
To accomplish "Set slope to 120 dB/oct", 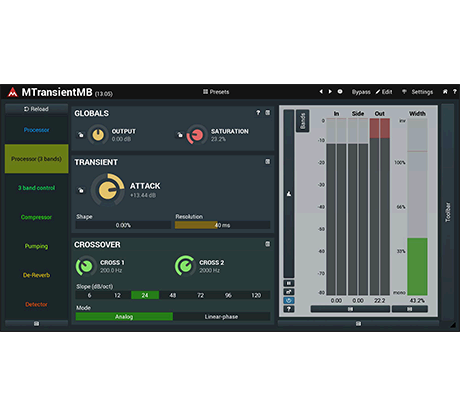I will coord(256,295).
